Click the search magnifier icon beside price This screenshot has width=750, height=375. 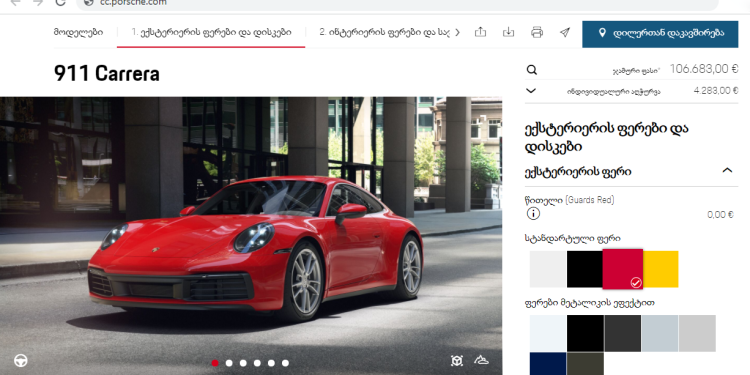[x=531, y=70]
